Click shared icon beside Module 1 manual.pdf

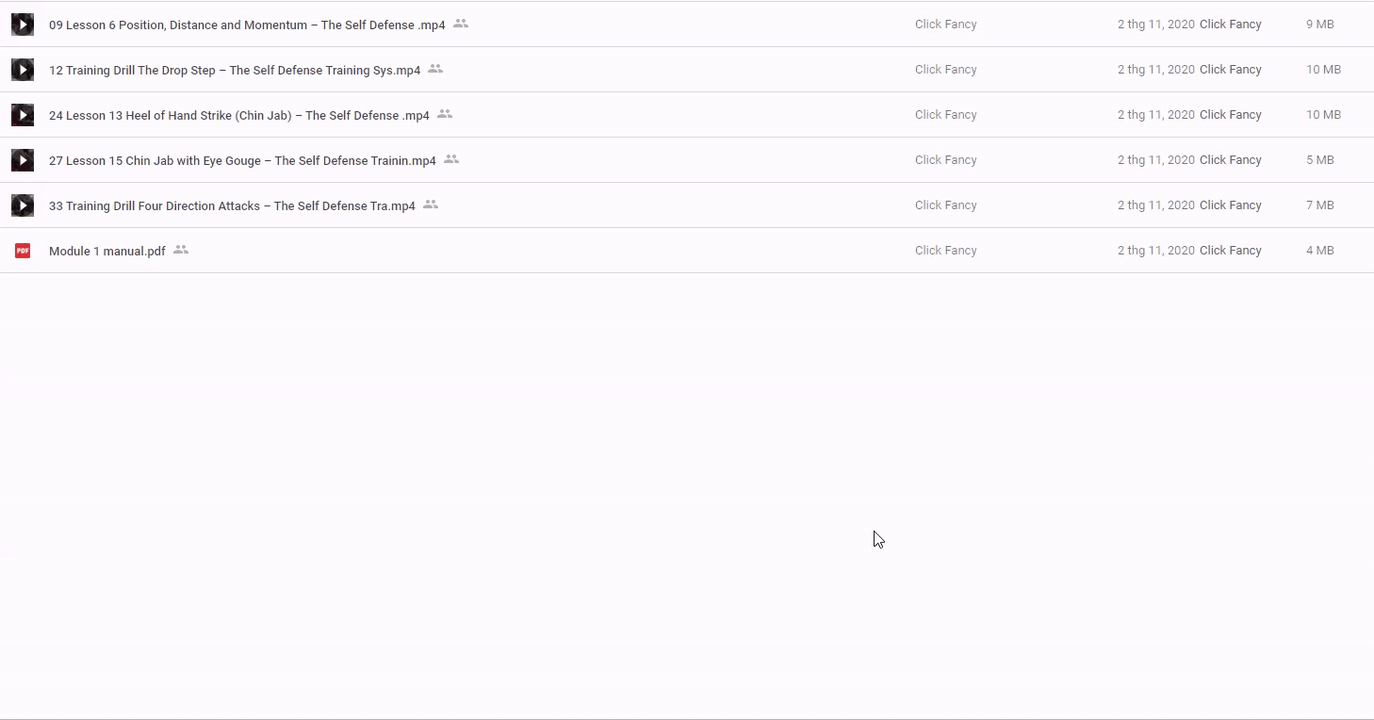[181, 250]
